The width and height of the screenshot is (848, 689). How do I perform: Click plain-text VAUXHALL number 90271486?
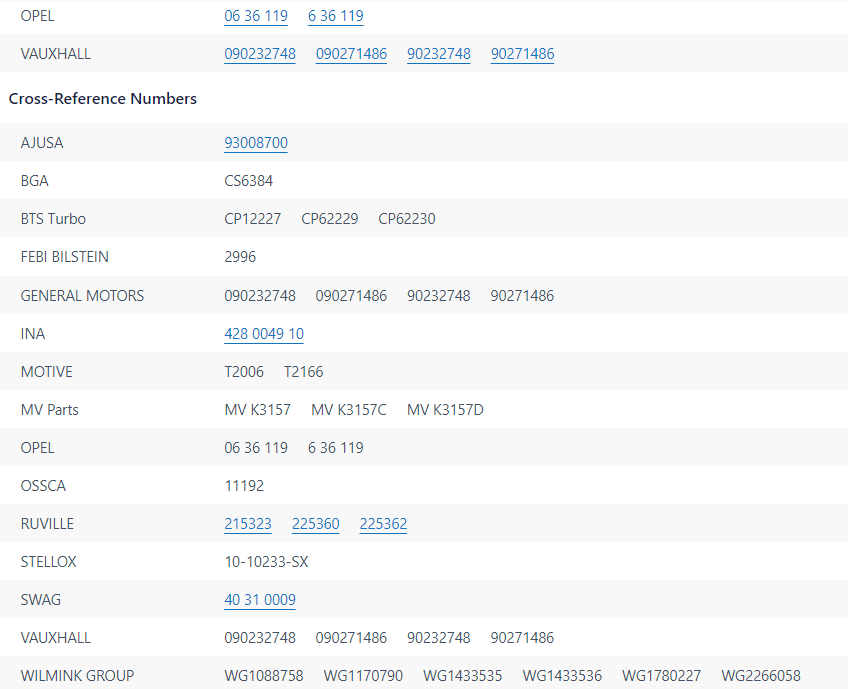pyautogui.click(x=522, y=638)
